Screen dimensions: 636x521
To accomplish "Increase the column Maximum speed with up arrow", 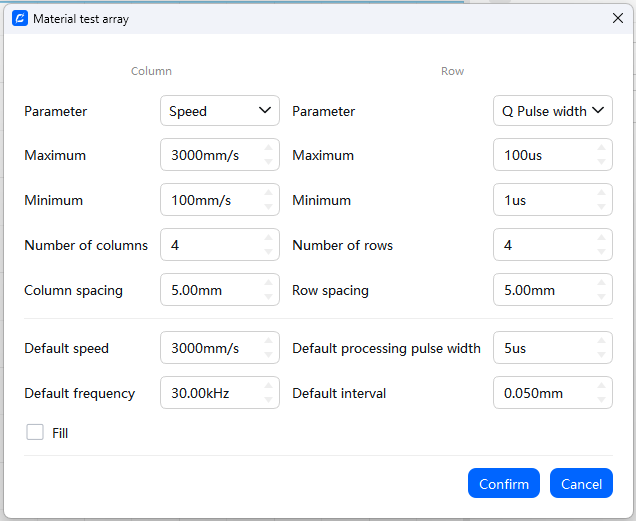I will (x=268, y=149).
